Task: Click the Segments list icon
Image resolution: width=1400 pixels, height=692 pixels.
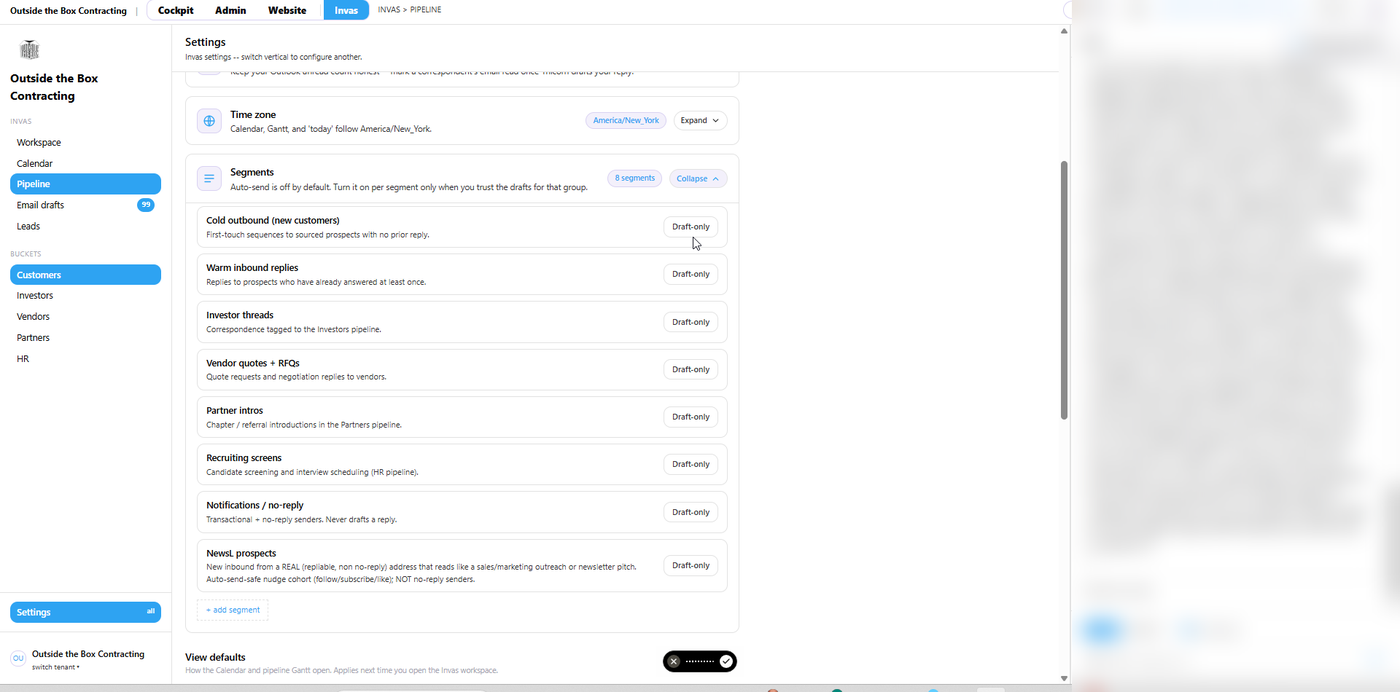Action: (x=209, y=179)
